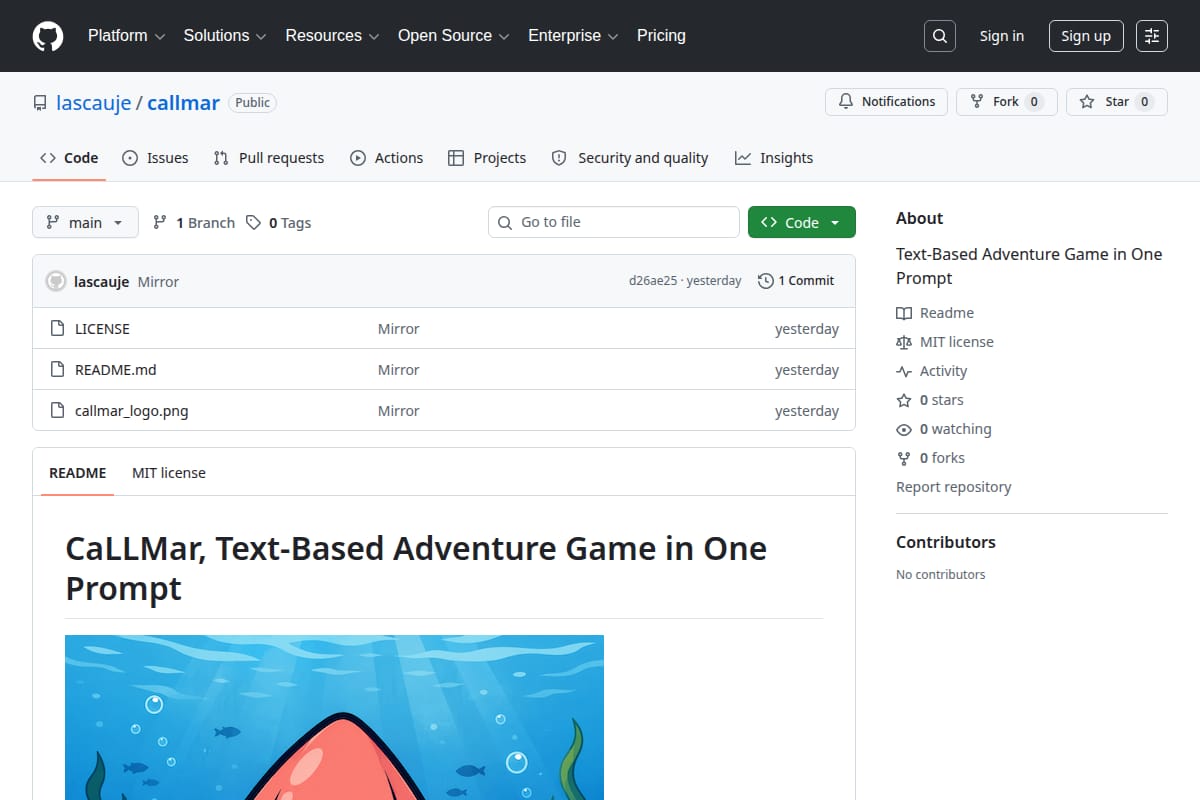Viewport: 1200px width, 800px height.
Task: Open the 1 Commit history link
Action: 796,281
